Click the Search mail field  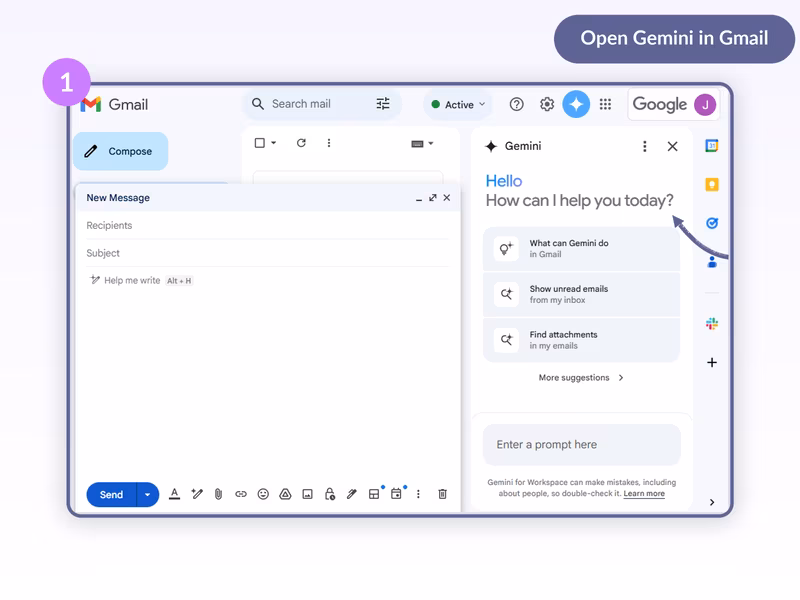322,104
